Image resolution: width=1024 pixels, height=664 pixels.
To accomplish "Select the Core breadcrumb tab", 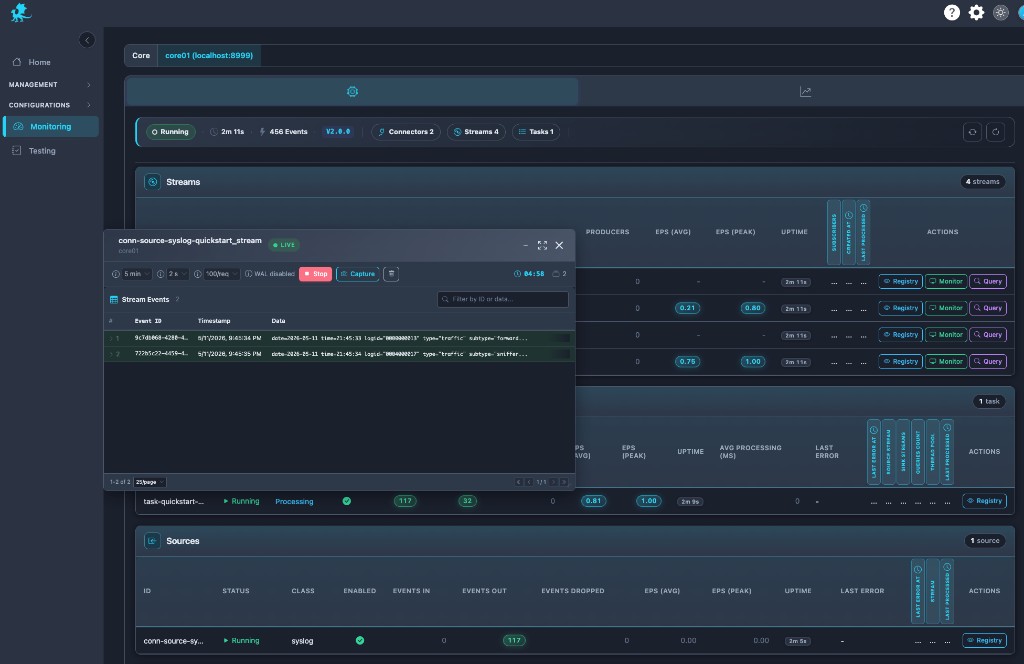I will (141, 55).
